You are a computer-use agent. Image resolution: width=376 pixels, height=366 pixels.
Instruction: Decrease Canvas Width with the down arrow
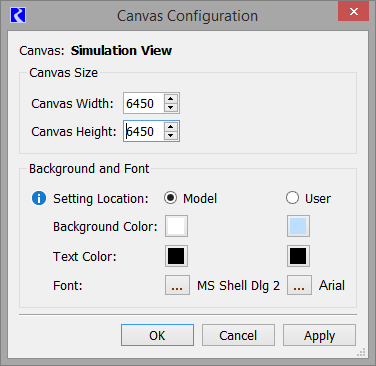(x=171, y=107)
